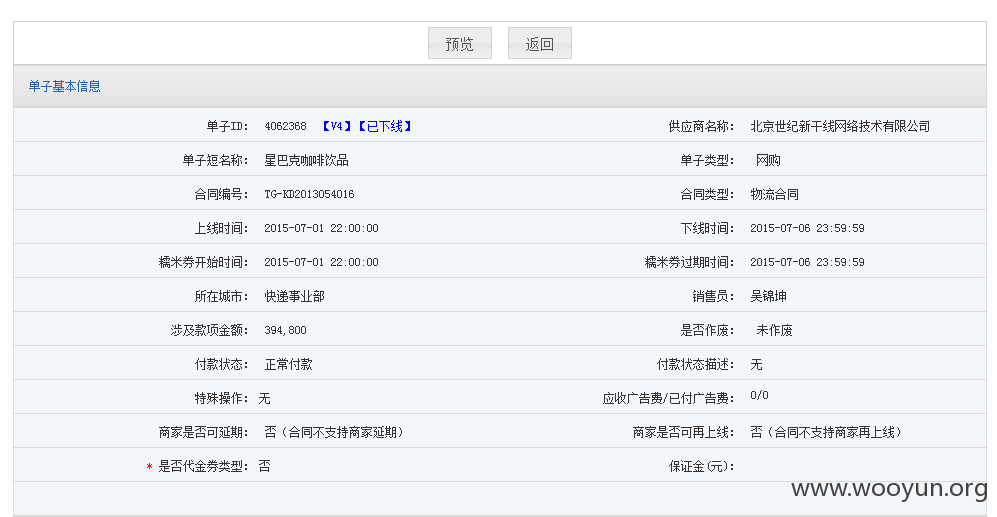Image resolution: width=997 pixels, height=517 pixels.
Task: Select 否（合同不支持商家再上线） value
Action: (826, 432)
